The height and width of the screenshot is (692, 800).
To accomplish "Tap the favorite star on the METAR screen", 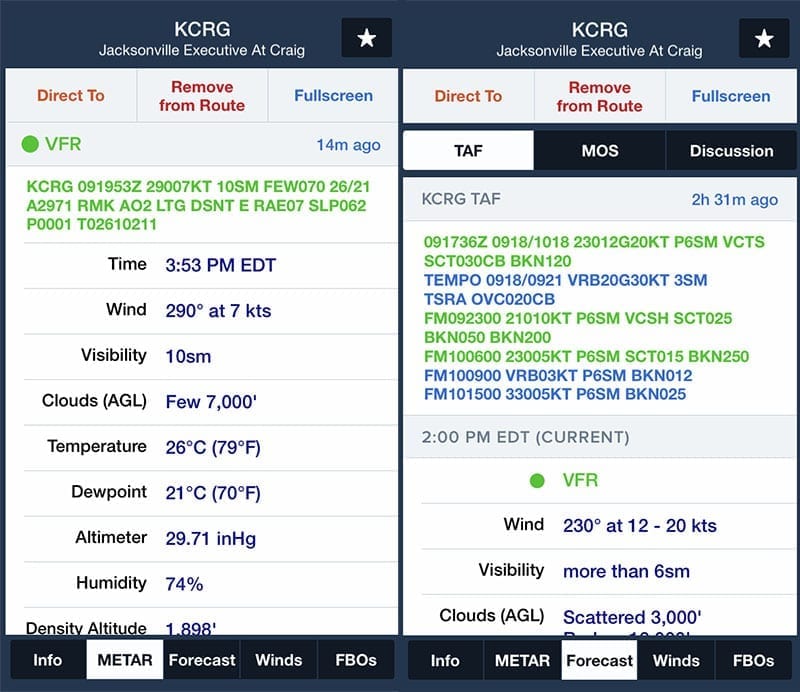I will 366,38.
